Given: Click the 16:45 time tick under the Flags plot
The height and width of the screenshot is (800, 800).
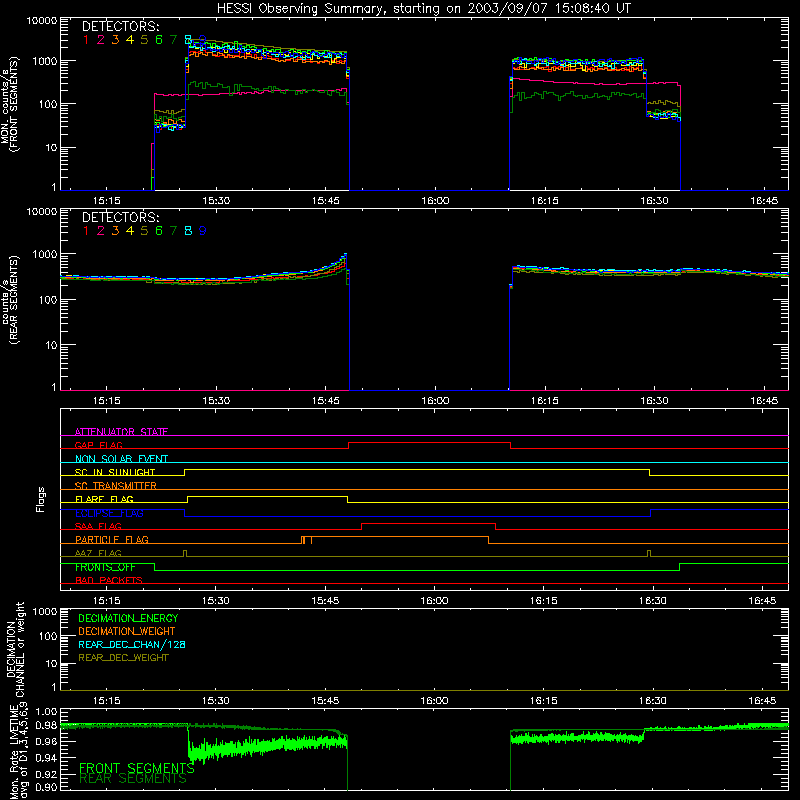Looking at the screenshot, I should click(762, 601).
